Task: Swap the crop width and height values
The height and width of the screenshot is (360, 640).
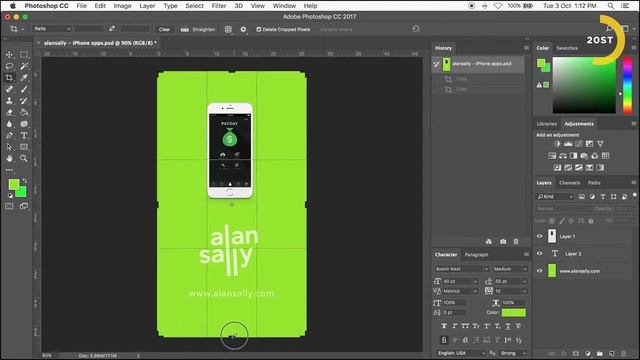Action: pyautogui.click(x=112, y=29)
